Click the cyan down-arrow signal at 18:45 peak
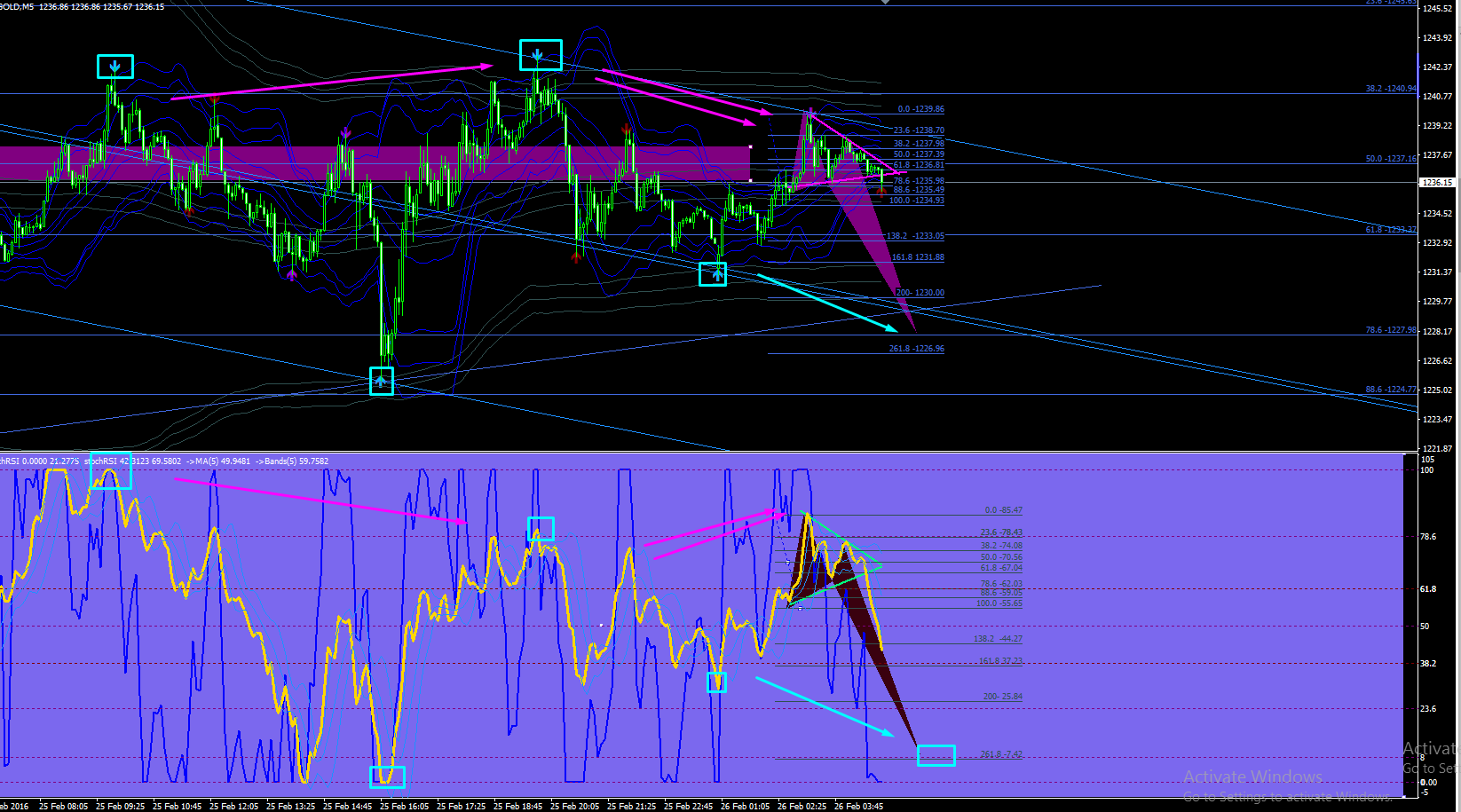 click(x=538, y=56)
